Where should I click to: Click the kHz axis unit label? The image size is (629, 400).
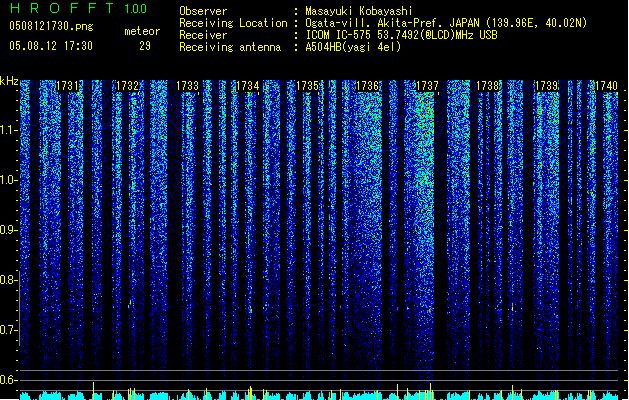[x=9, y=81]
